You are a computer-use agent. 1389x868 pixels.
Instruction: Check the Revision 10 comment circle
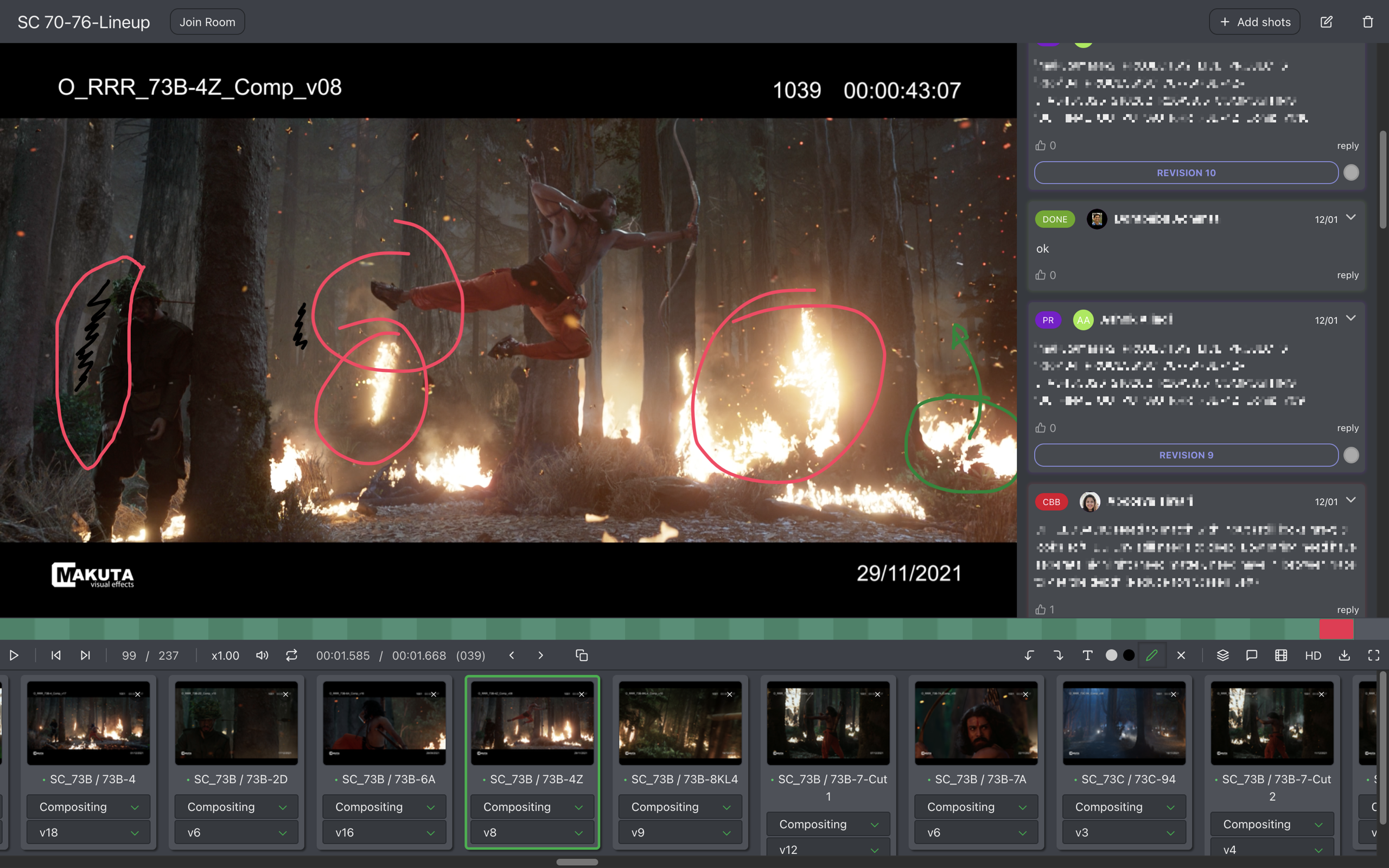click(1351, 173)
